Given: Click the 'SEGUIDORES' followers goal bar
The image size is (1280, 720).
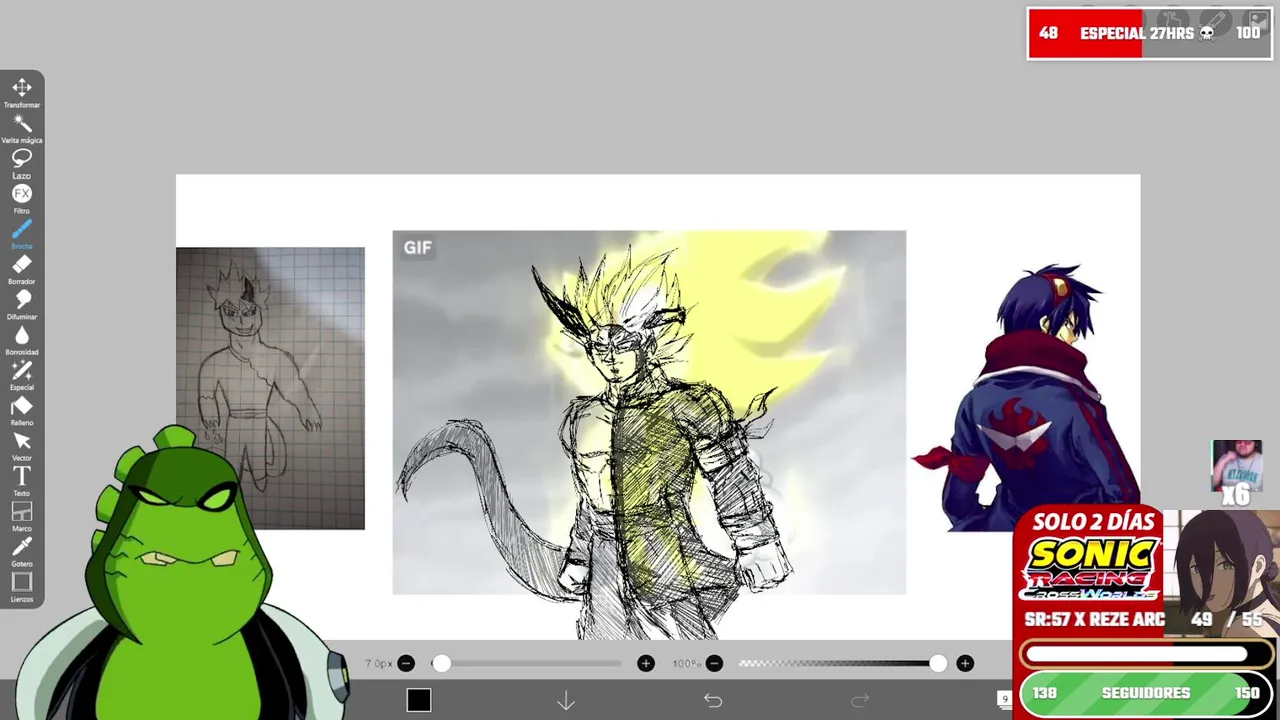Looking at the screenshot, I should point(1146,693).
